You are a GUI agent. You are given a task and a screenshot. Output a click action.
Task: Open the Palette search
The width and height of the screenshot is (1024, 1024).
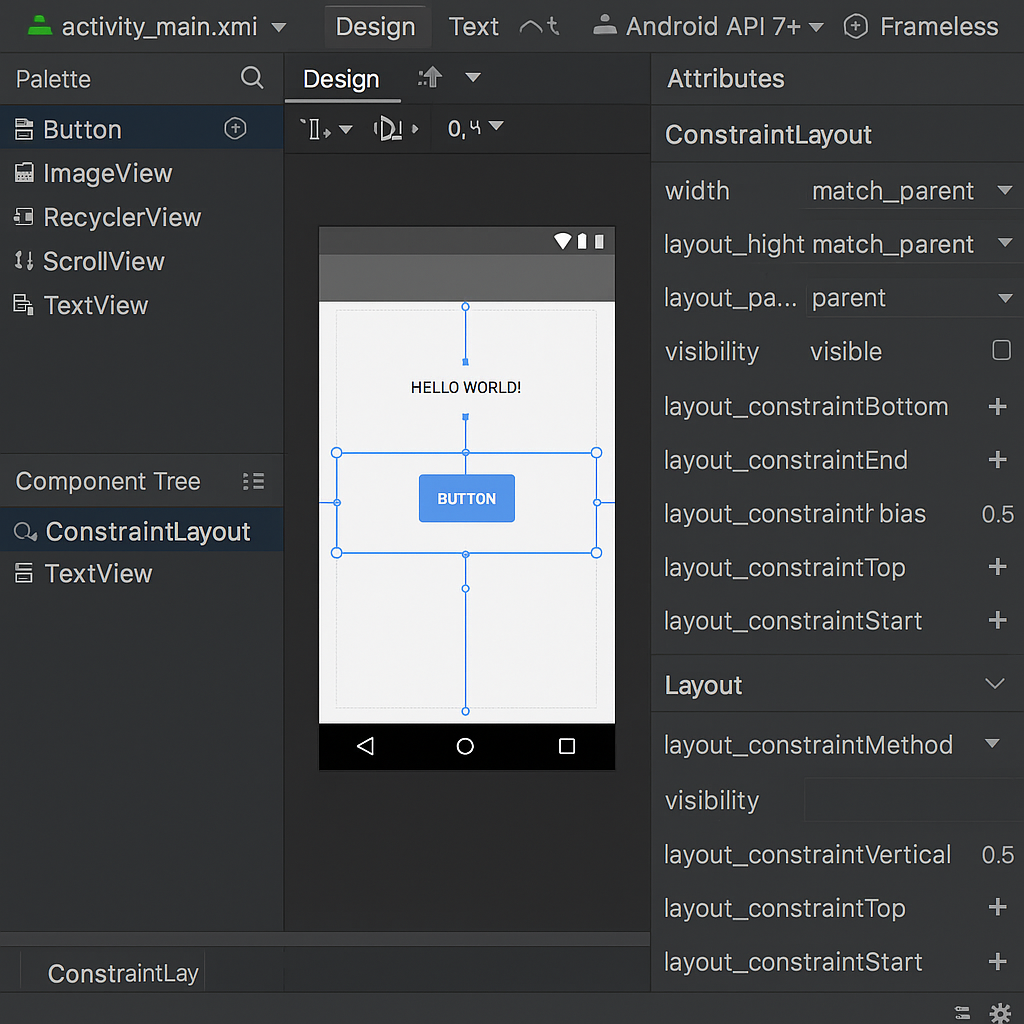pos(251,78)
